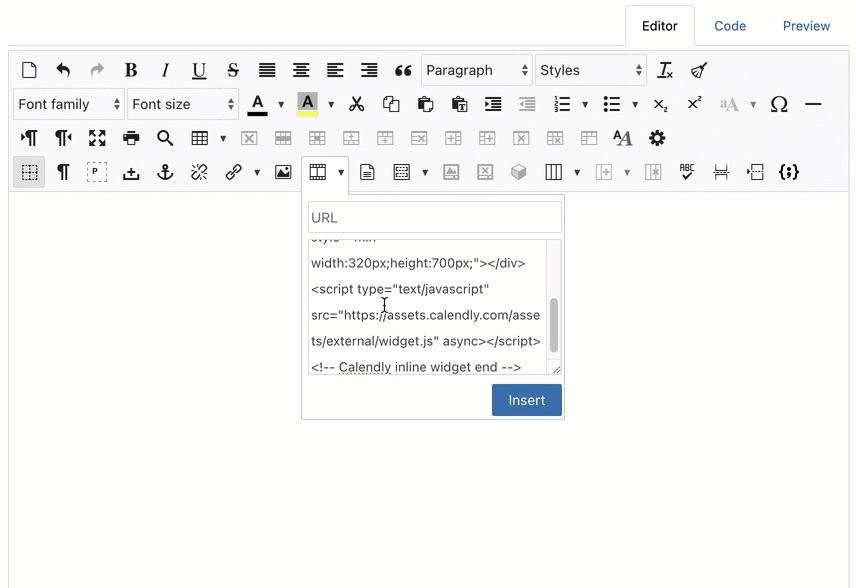Select the Bold formatting icon
The image size is (856, 588).
pyautogui.click(x=131, y=70)
